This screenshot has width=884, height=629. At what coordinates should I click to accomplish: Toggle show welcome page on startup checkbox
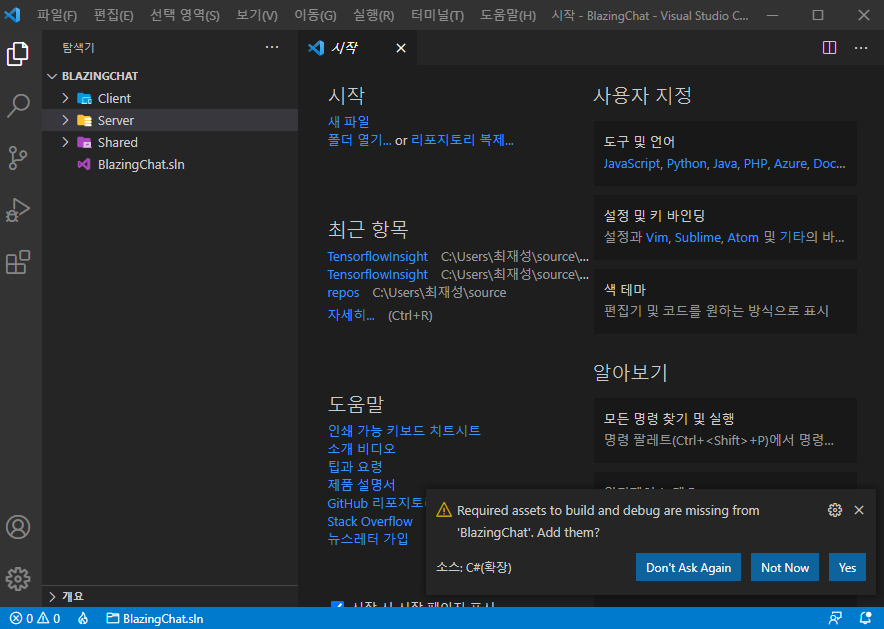(x=337, y=604)
